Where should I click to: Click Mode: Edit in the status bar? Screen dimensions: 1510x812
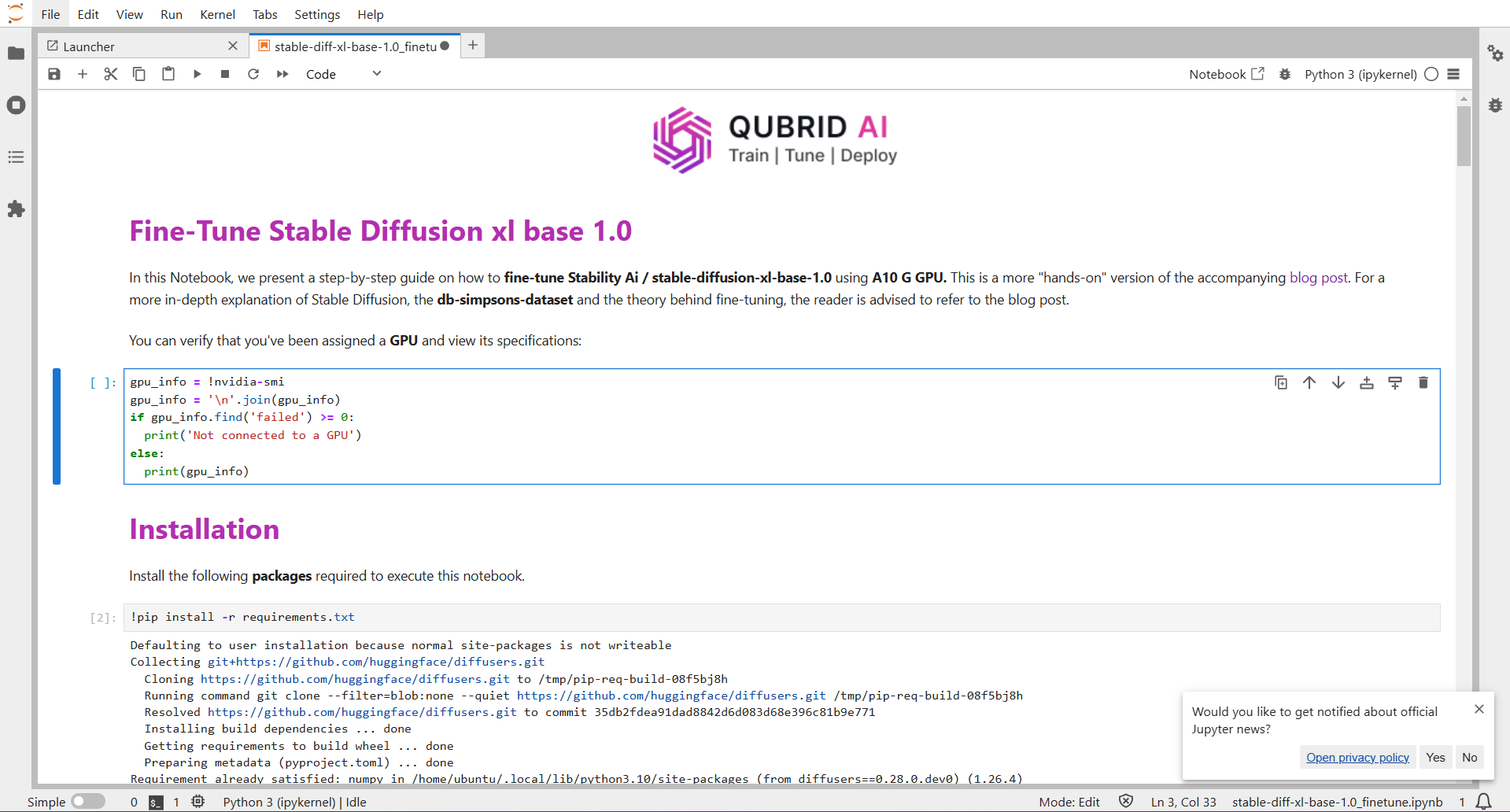(1069, 802)
